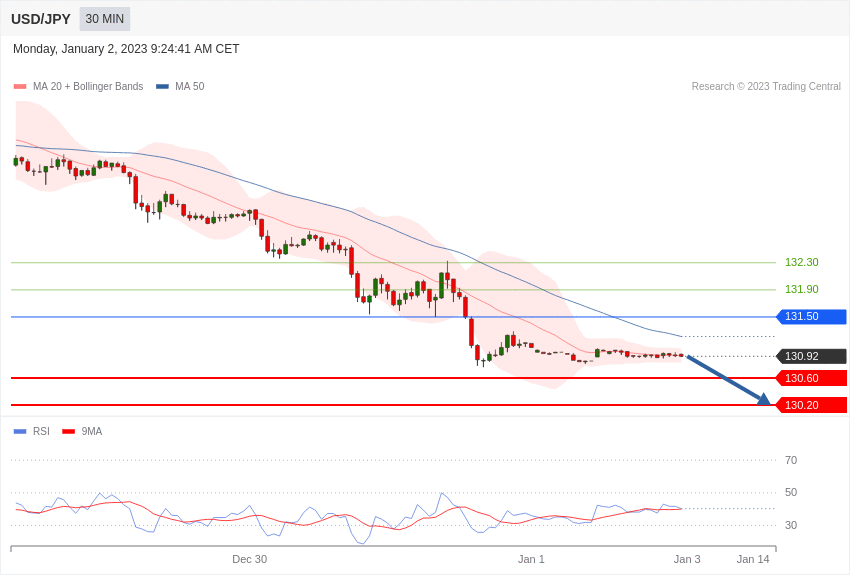850x576 pixels.
Task: Click the USD/JPY pair title
Action: pos(41,19)
